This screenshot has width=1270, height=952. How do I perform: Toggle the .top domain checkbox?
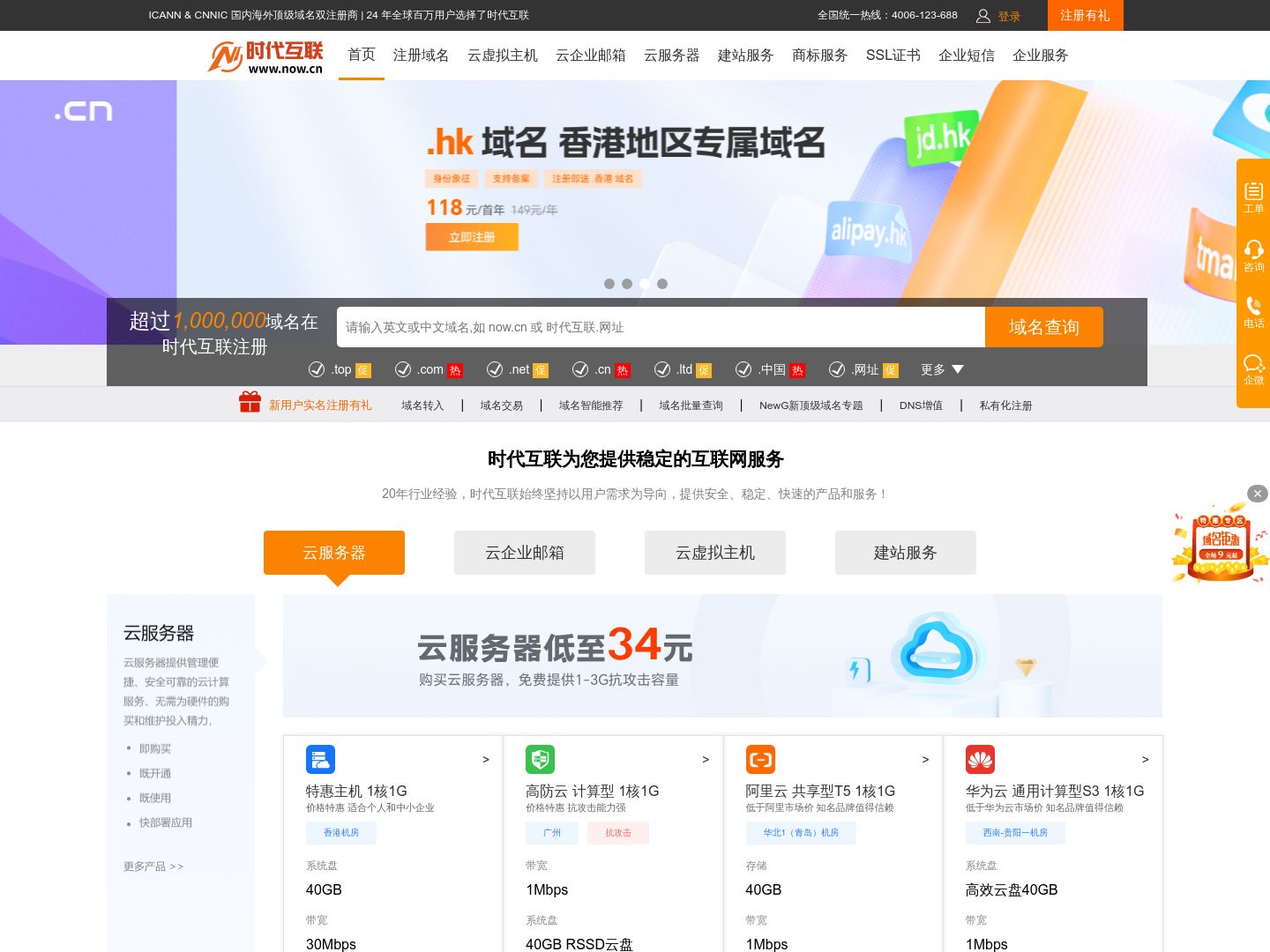(317, 369)
